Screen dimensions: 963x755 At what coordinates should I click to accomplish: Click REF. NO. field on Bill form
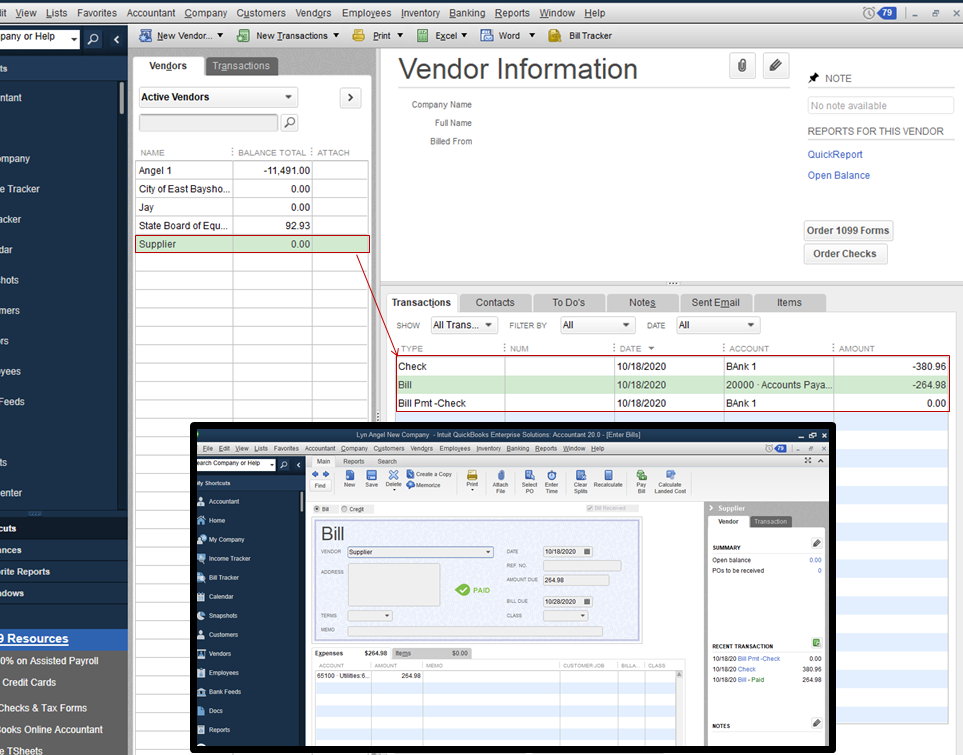pos(582,565)
